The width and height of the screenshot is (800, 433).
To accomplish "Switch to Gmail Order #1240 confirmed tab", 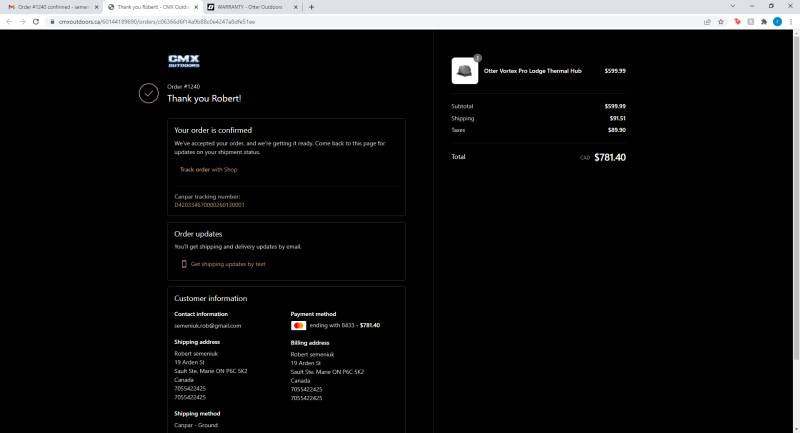I will [53, 7].
